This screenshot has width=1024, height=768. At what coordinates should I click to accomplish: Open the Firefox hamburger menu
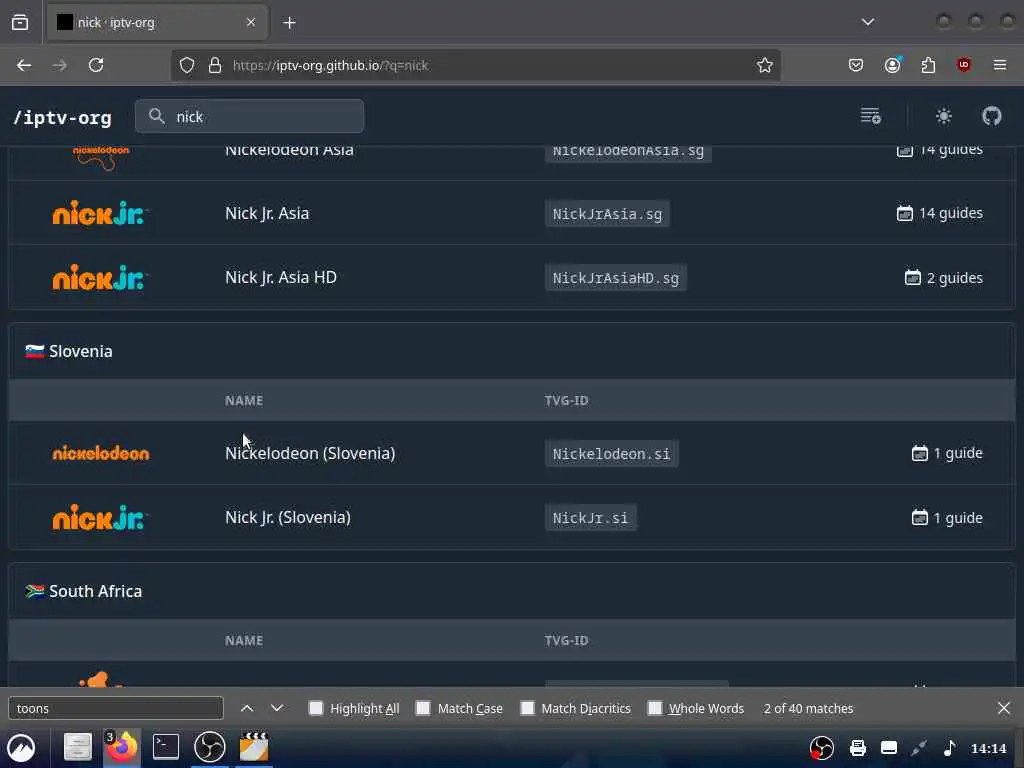[1000, 65]
